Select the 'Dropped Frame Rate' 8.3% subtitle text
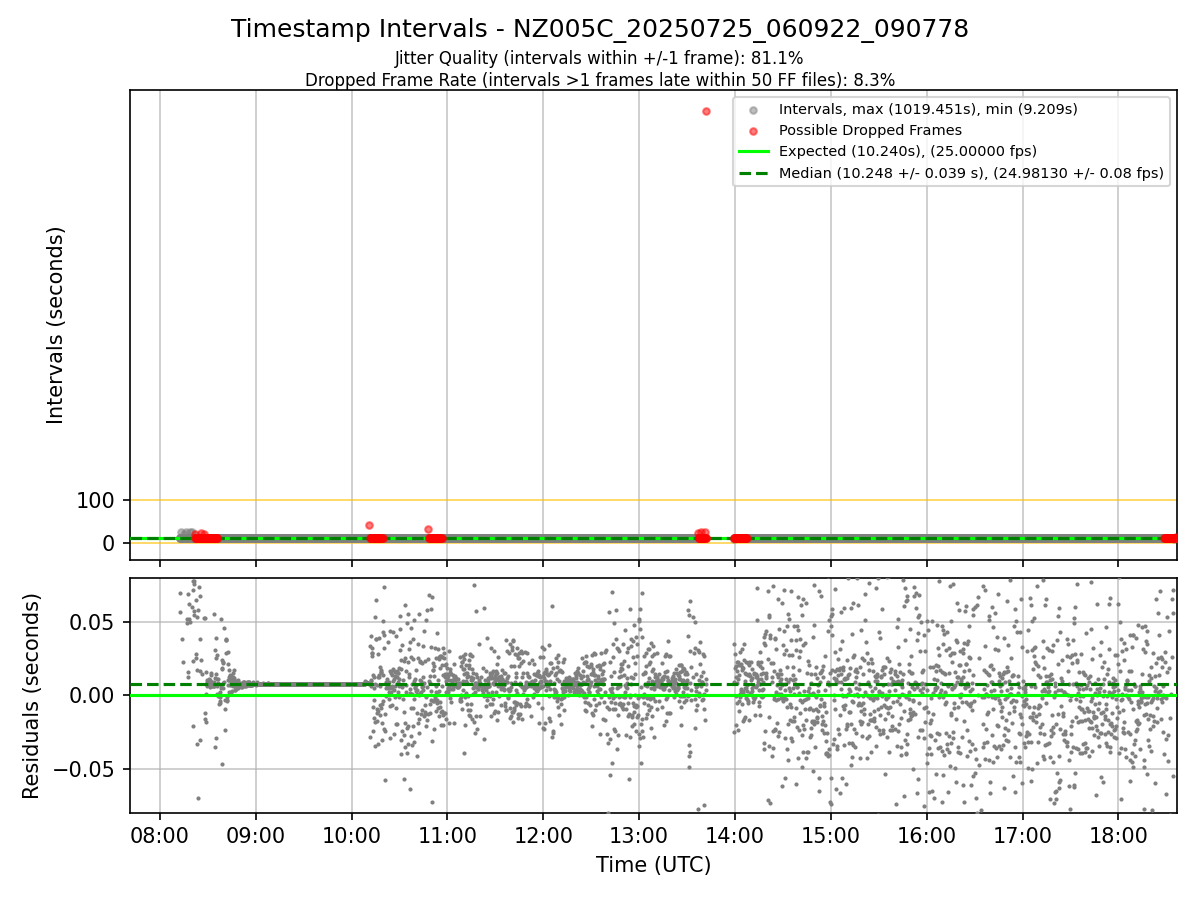Screen dimensions: 1200x900 pyautogui.click(x=600, y=79)
